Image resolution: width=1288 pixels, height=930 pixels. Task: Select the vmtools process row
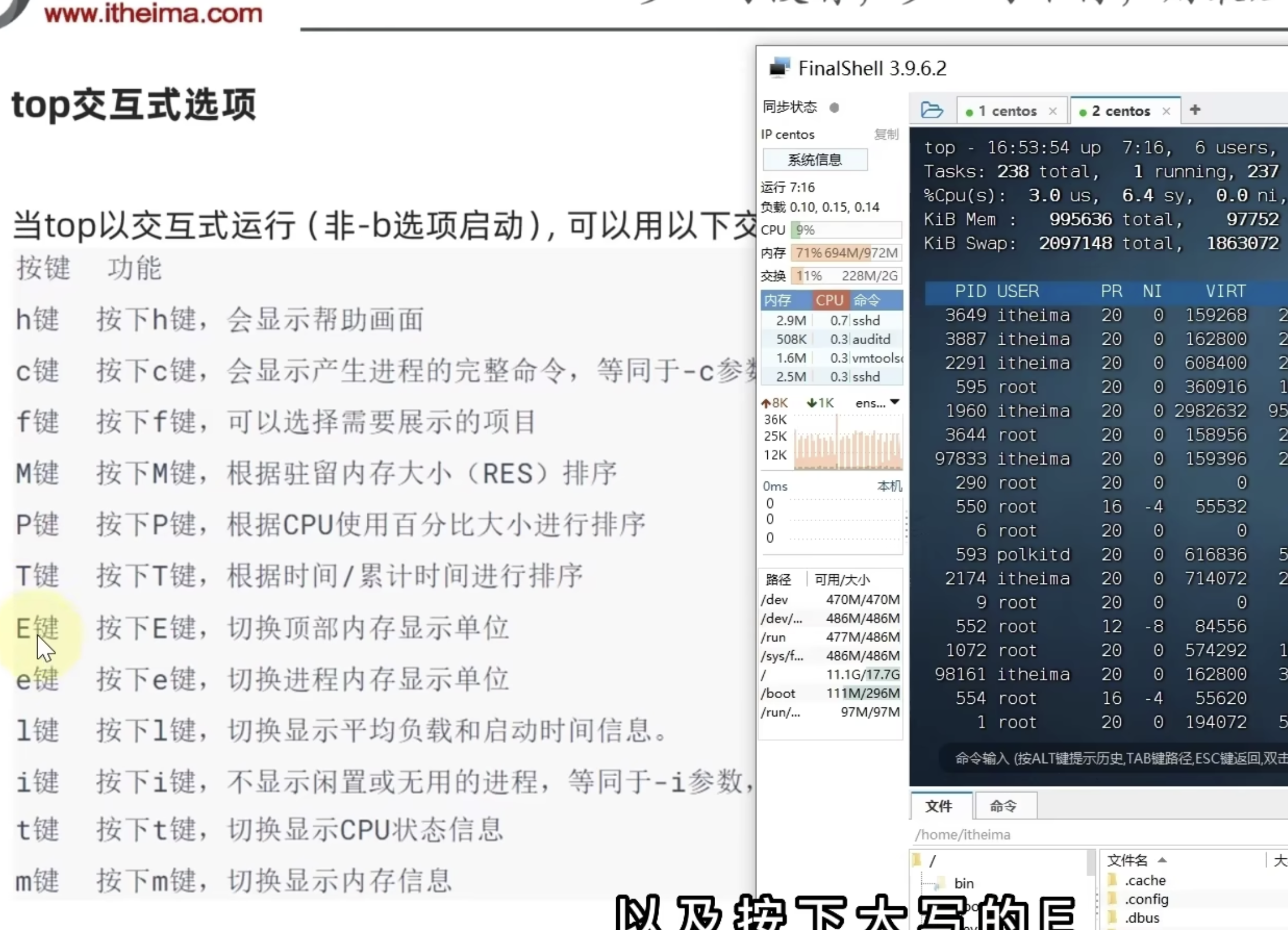(831, 358)
